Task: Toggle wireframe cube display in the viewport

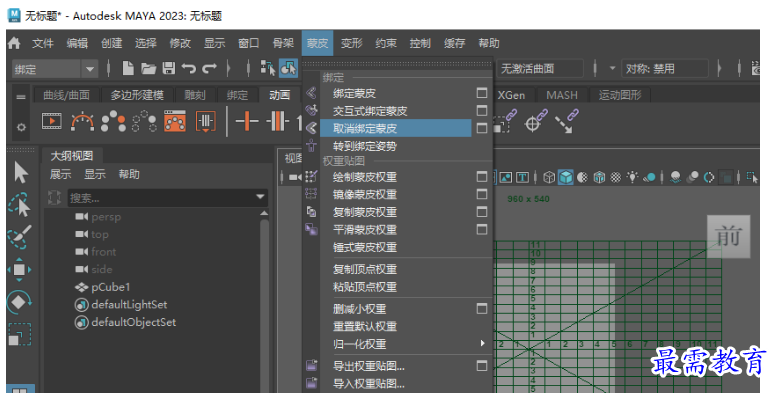Action: (x=549, y=177)
